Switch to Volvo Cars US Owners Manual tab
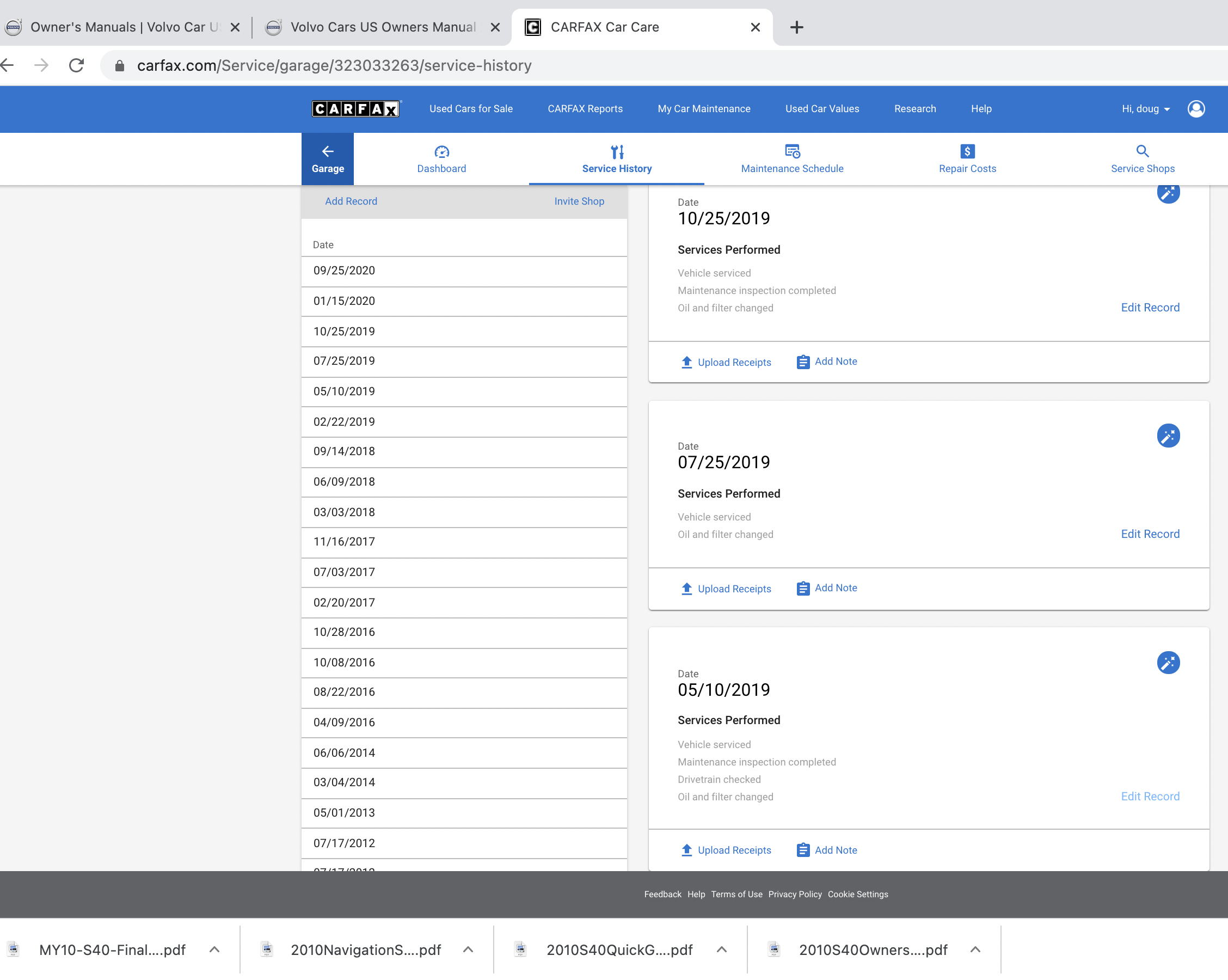 (x=382, y=27)
